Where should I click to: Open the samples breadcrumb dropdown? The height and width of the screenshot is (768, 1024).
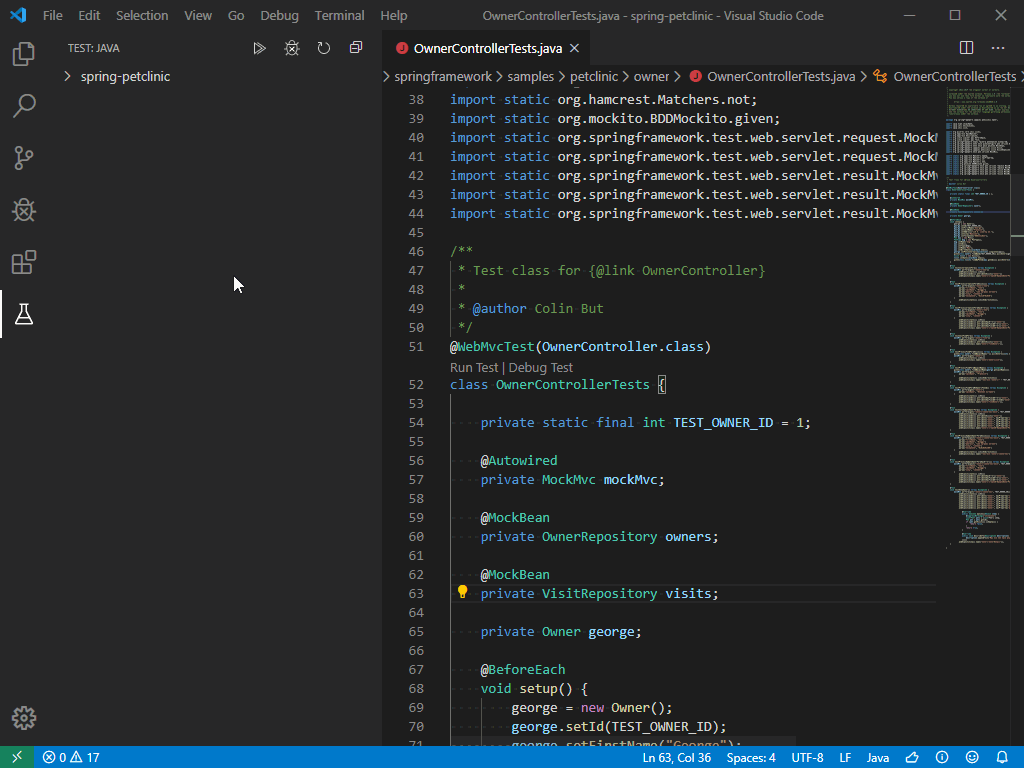(530, 76)
